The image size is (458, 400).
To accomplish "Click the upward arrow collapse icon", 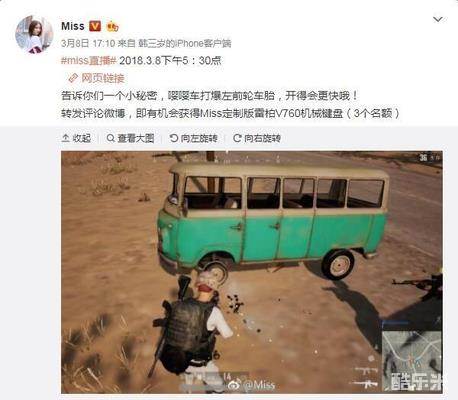I will 66,138.
